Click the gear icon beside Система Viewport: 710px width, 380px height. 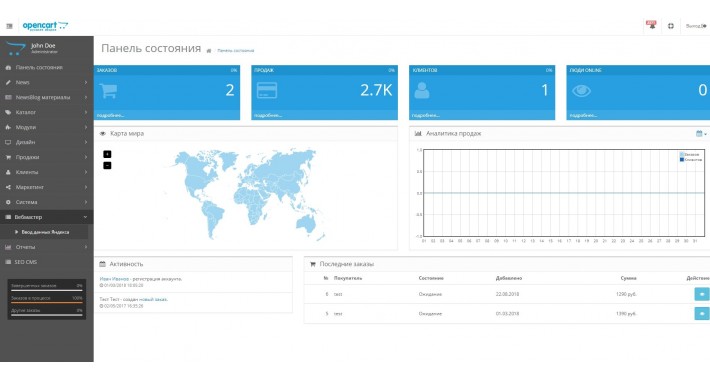(8, 202)
